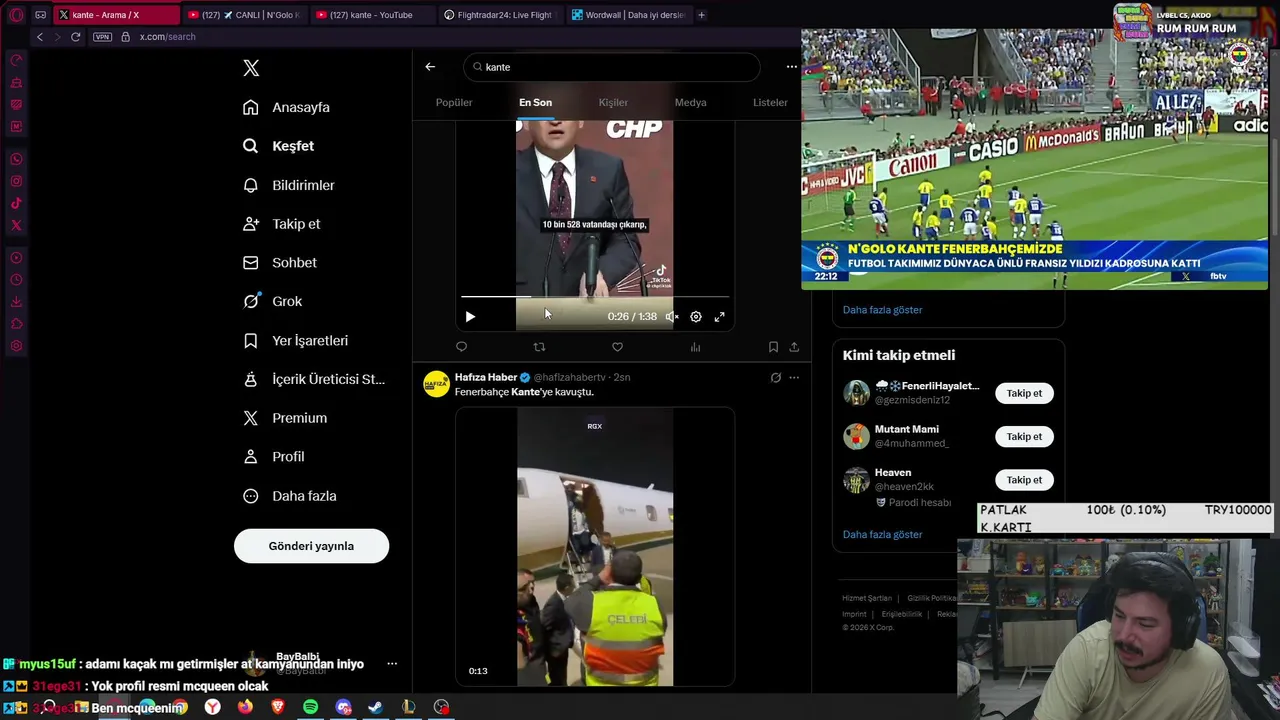
Task: Open the downloads icon in Opera sidebar
Action: pyautogui.click(x=16, y=302)
